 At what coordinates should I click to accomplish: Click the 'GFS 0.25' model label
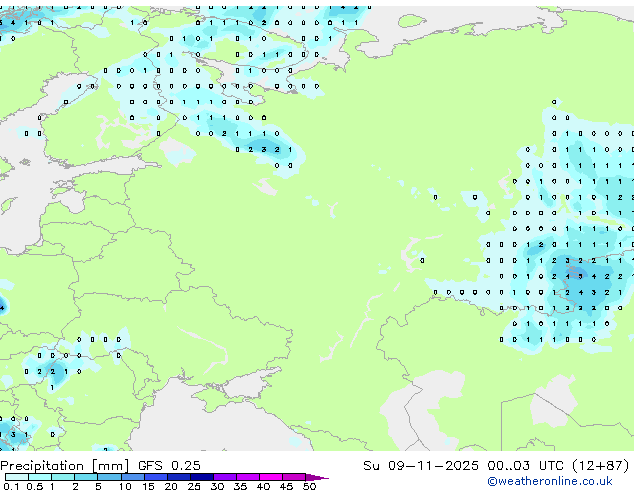[x=169, y=466]
